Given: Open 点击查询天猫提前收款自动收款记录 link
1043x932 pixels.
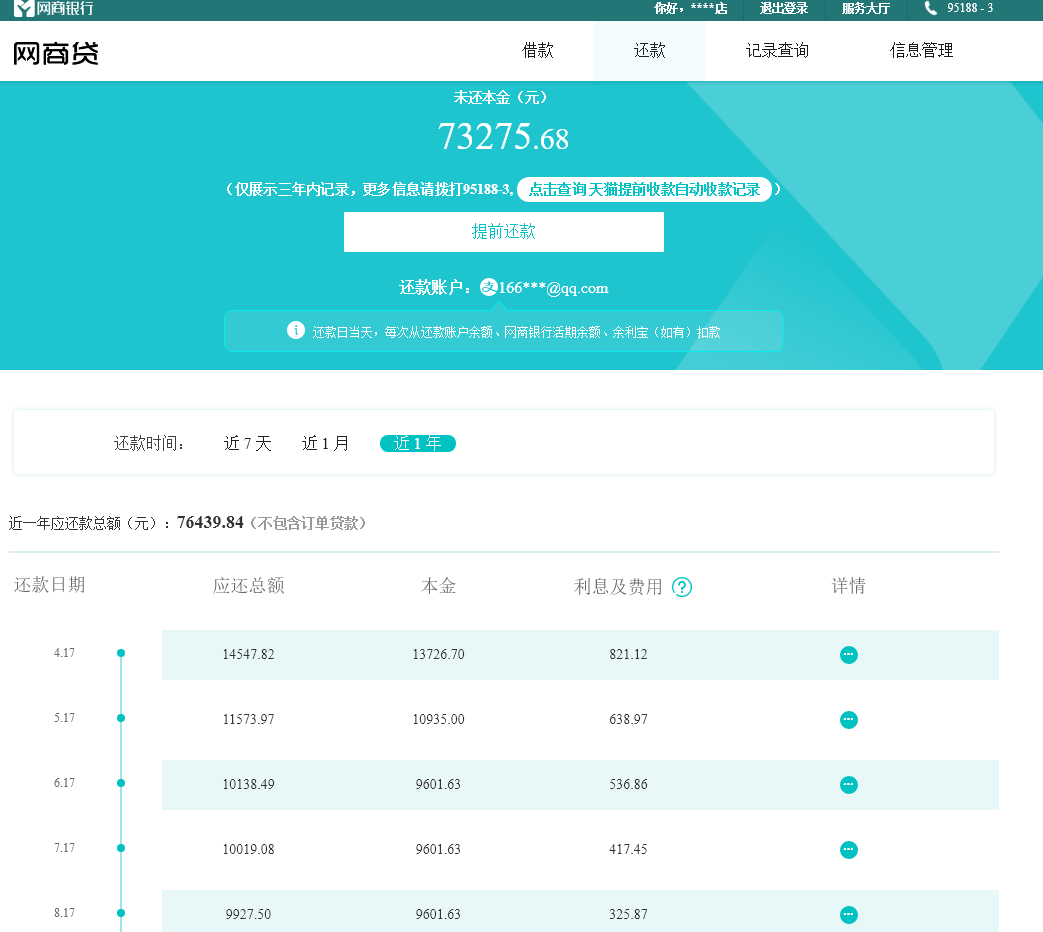Looking at the screenshot, I should [644, 190].
